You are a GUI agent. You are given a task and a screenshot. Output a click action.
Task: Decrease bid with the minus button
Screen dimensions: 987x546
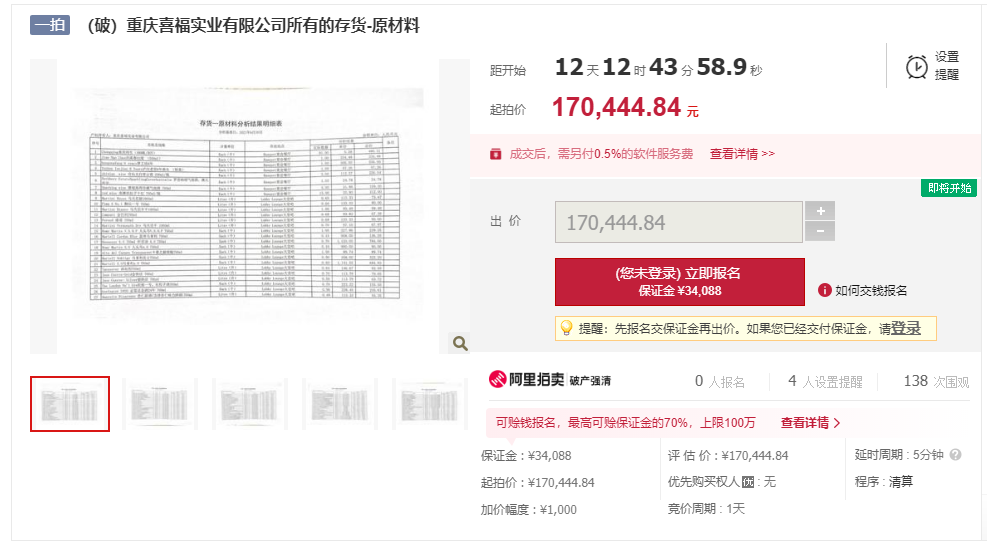click(x=820, y=231)
